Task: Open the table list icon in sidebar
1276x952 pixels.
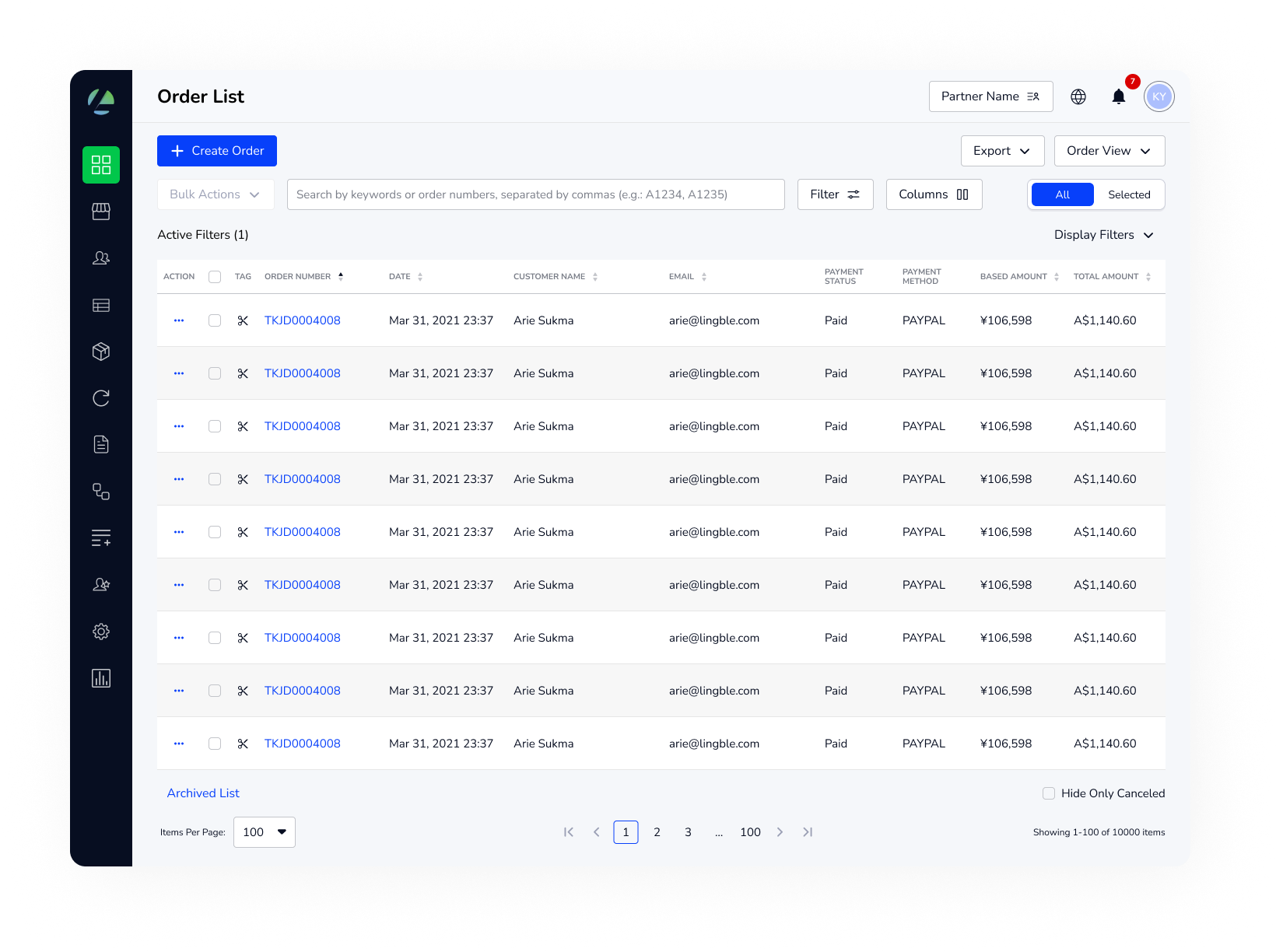Action: 101,305
